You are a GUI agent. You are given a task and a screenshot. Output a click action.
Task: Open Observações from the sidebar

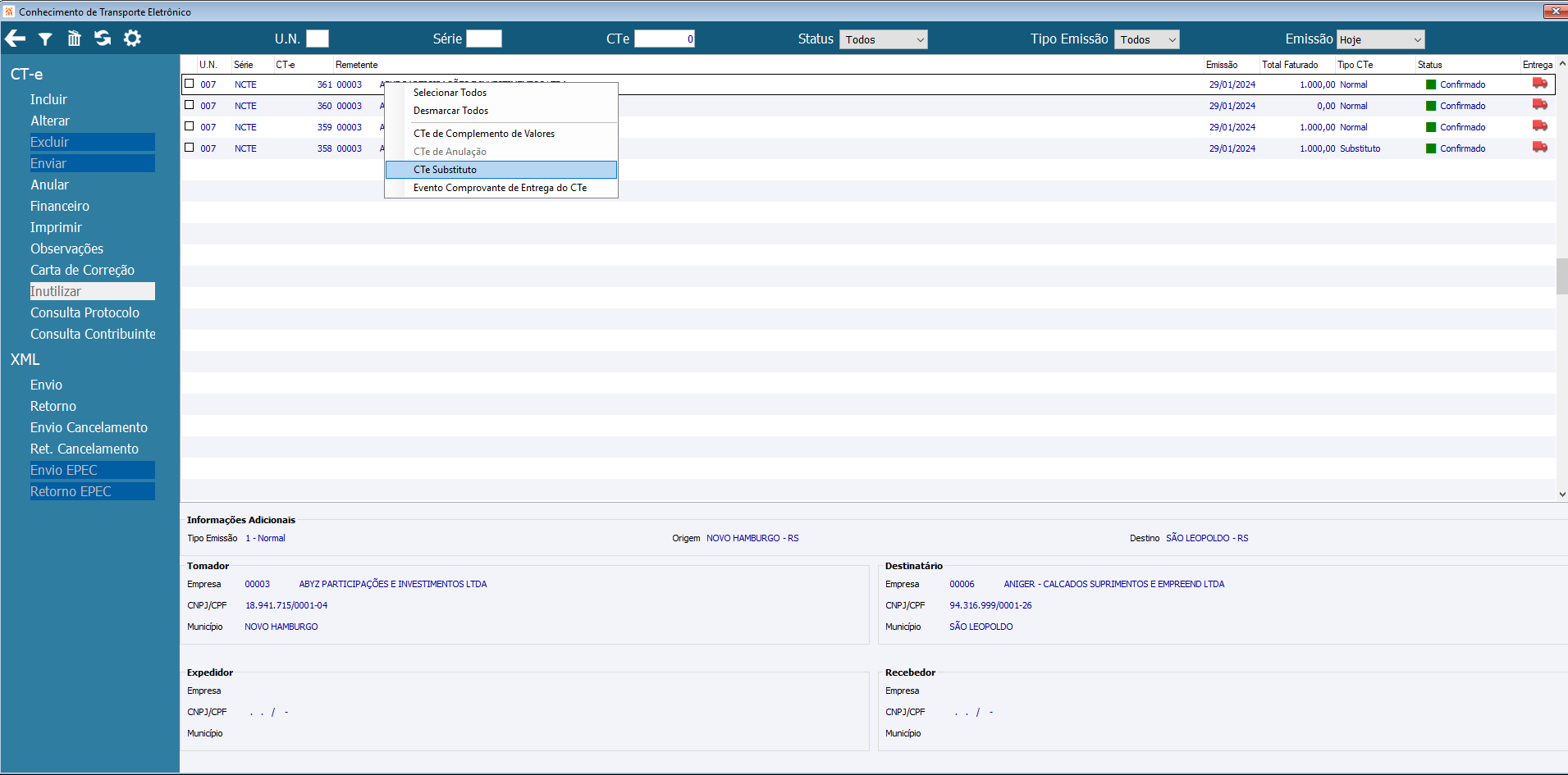66,248
